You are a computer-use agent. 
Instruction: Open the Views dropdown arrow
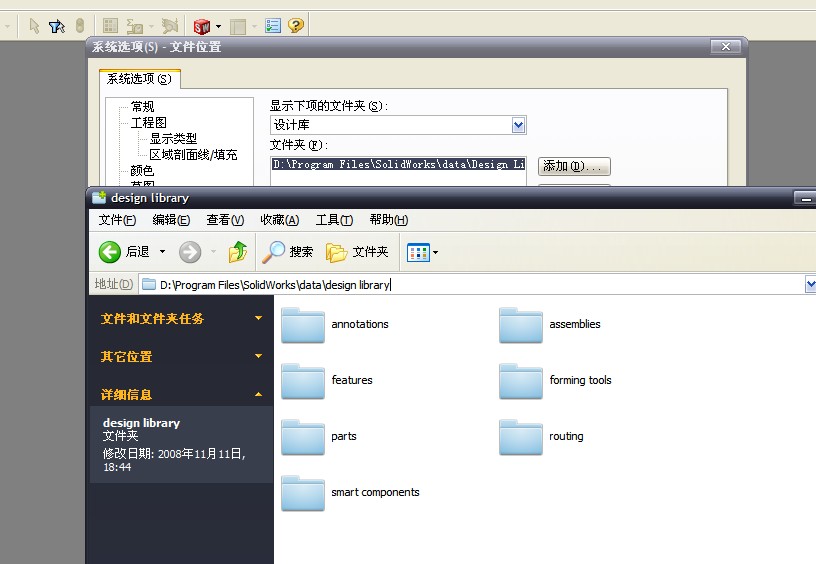(436, 252)
